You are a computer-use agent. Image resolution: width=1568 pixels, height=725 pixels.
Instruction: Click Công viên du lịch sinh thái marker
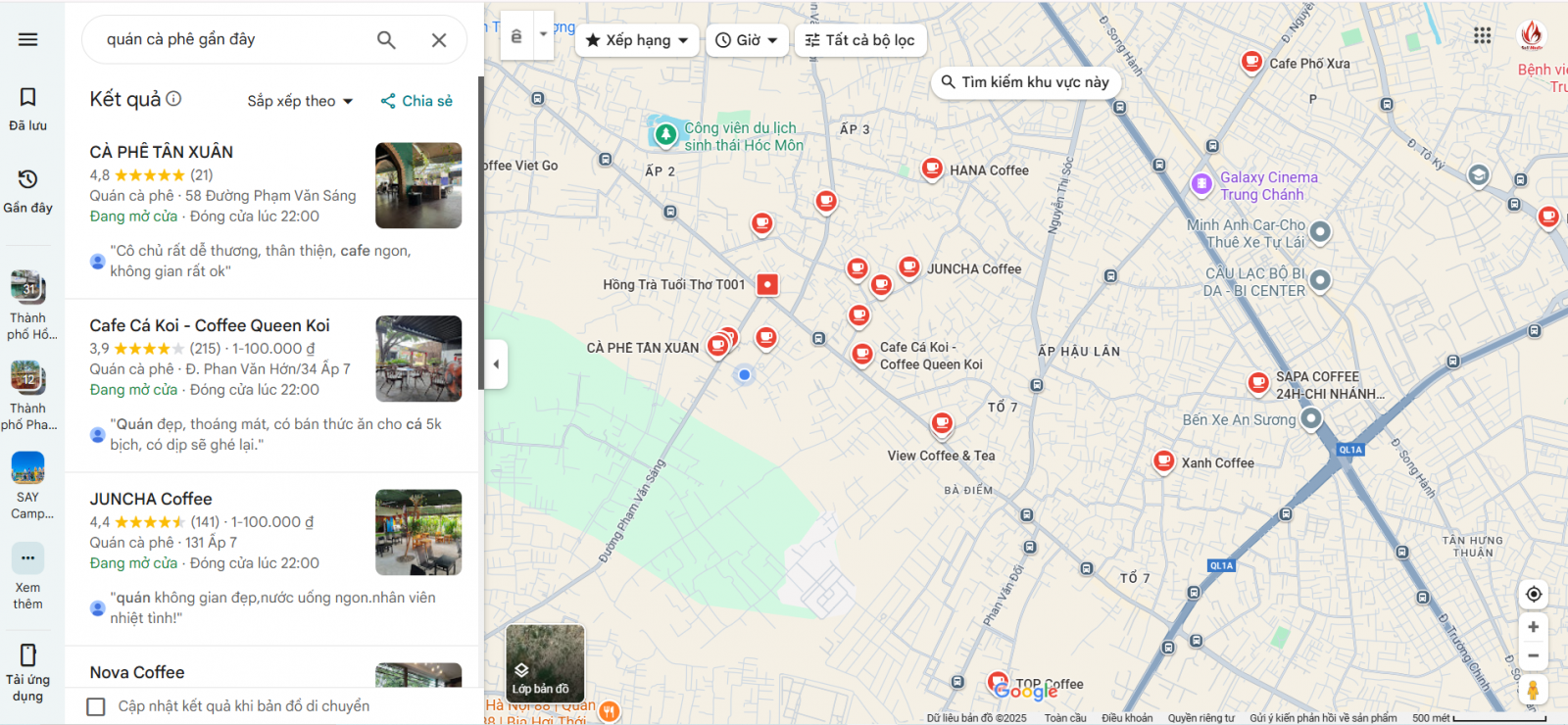pyautogui.click(x=666, y=134)
